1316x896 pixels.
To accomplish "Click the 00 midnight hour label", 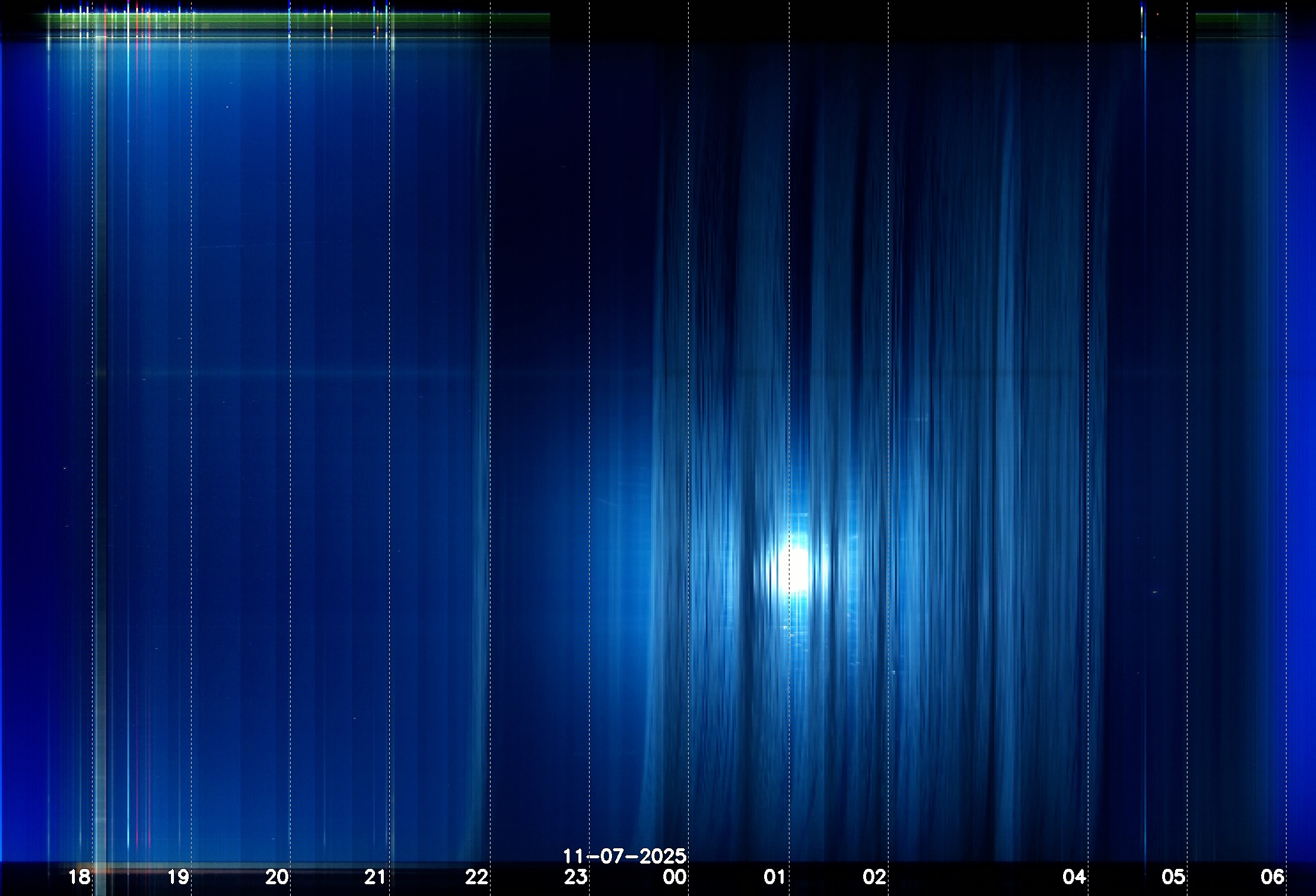I will click(x=675, y=877).
